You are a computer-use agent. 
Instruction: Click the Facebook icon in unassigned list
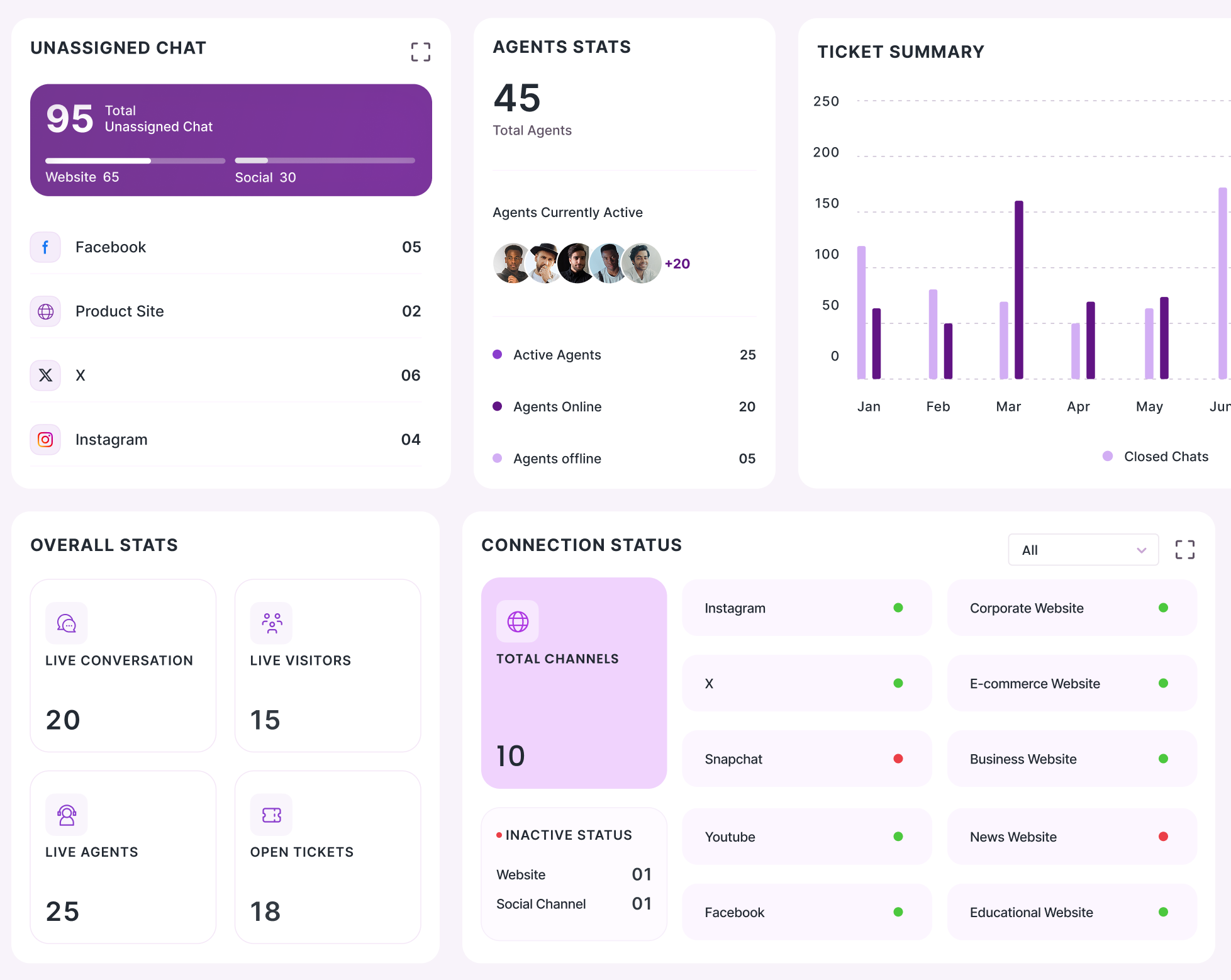[x=45, y=247]
